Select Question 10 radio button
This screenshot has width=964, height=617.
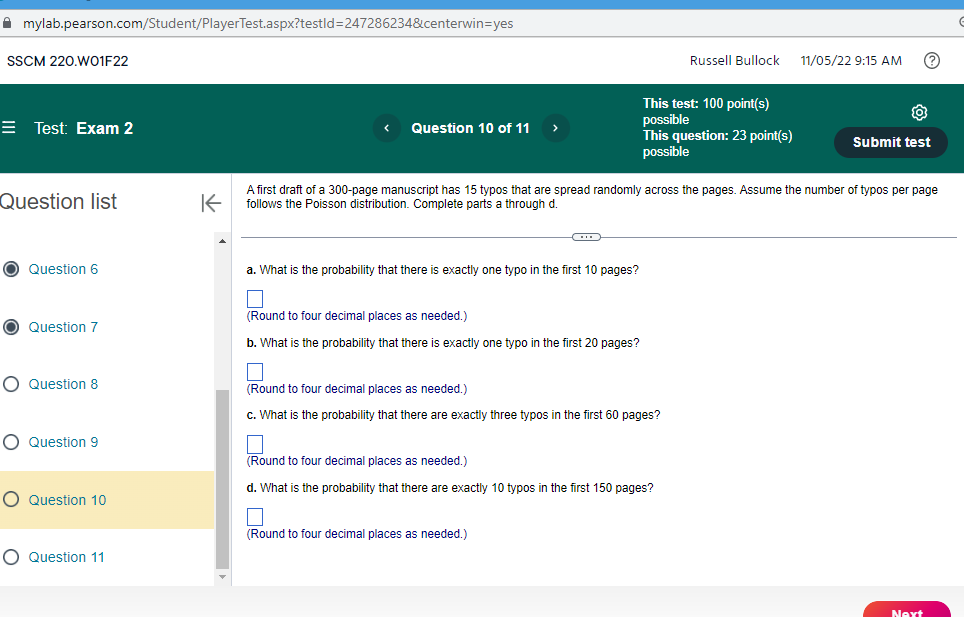click(x=11, y=500)
